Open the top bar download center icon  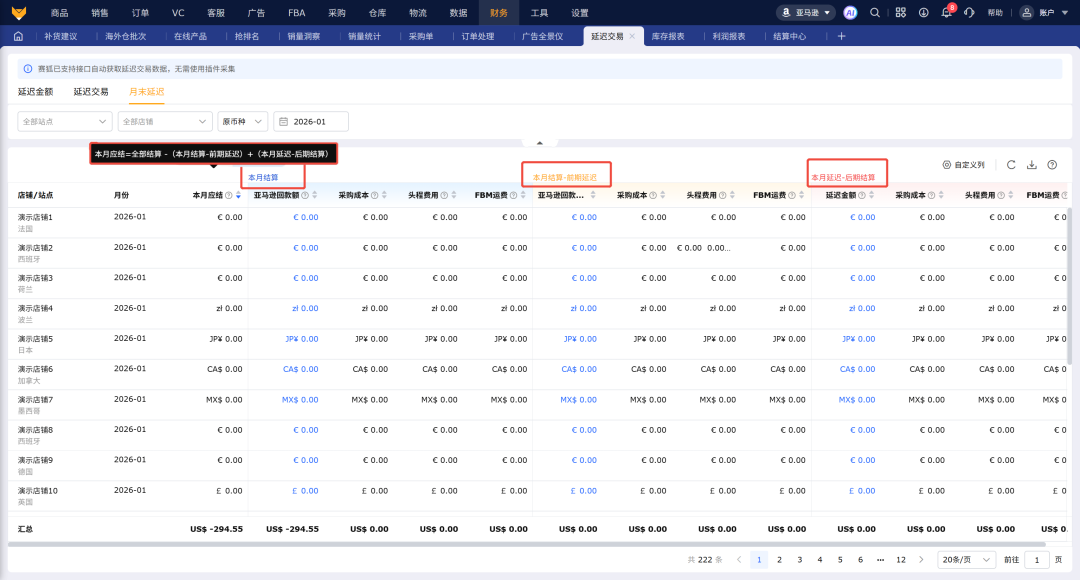[924, 12]
